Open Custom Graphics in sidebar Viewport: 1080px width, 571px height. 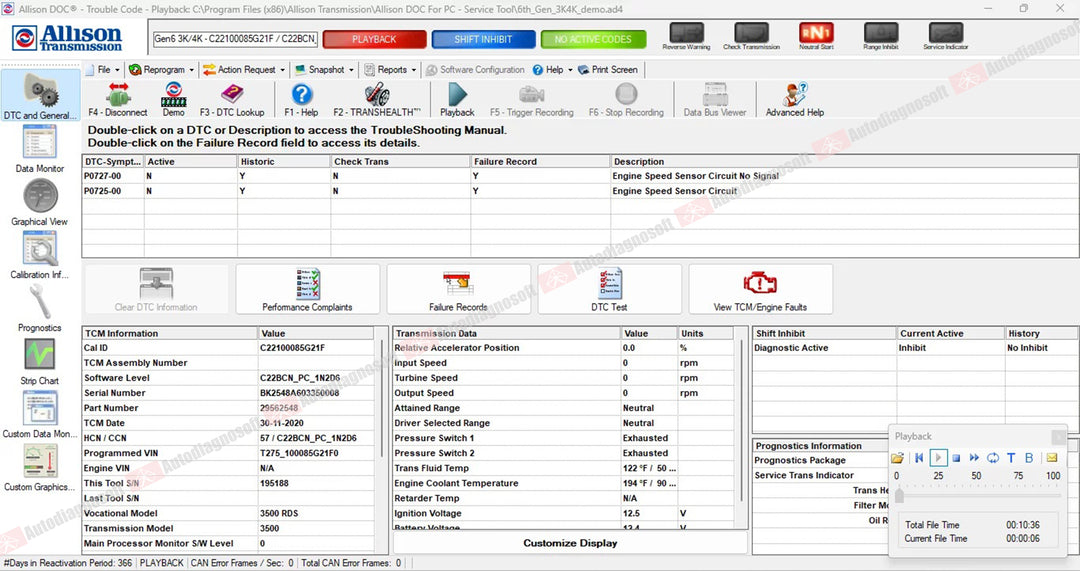tap(40, 467)
